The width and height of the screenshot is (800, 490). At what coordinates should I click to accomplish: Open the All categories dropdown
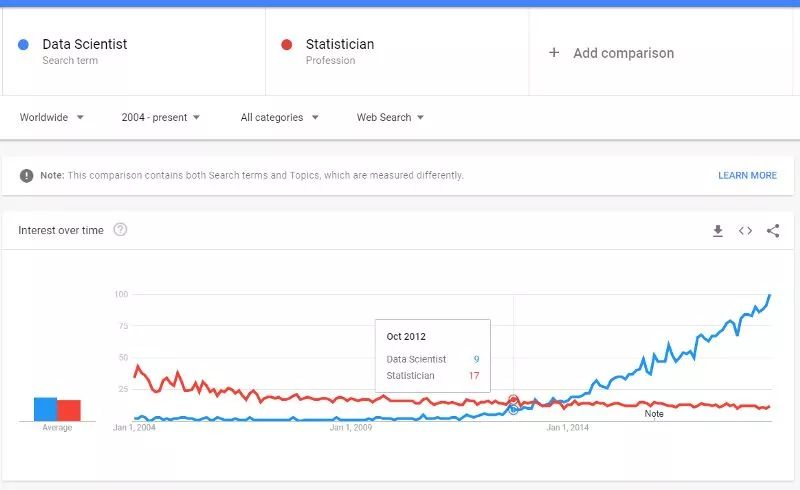[280, 117]
